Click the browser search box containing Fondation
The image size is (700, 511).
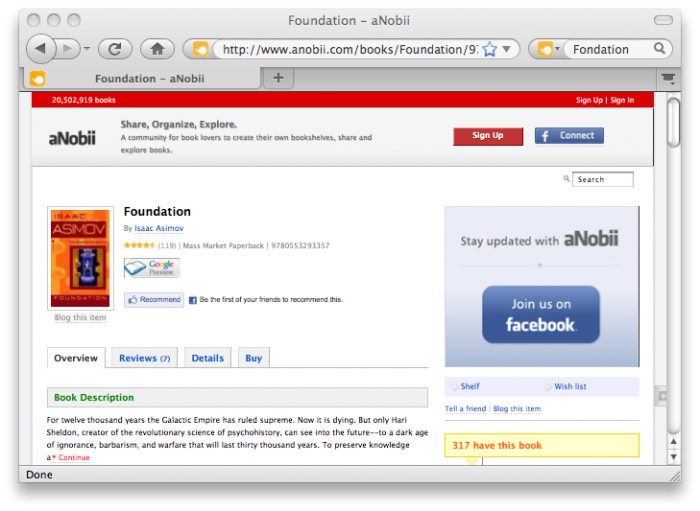pyautogui.click(x=608, y=49)
